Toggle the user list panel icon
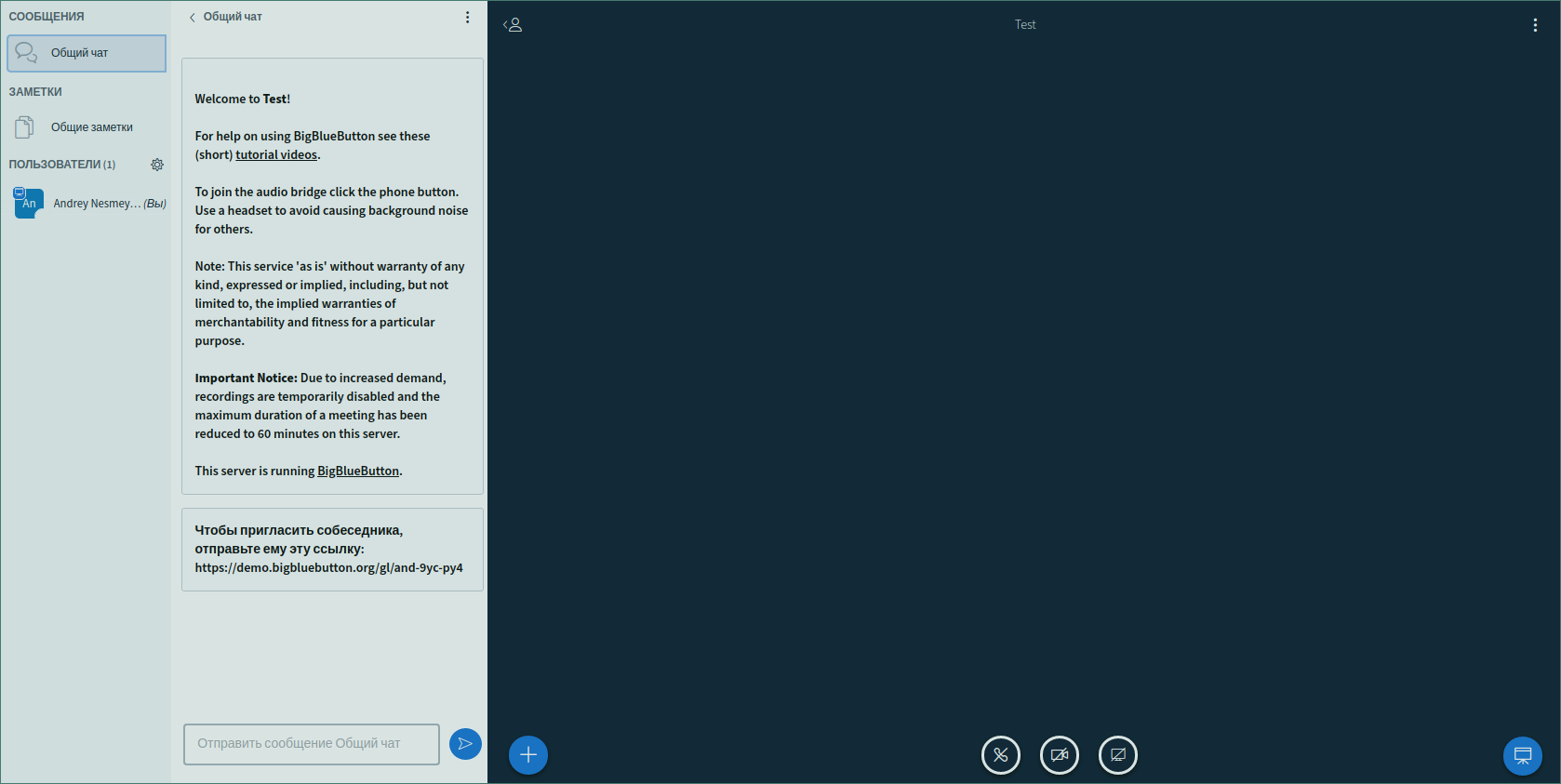The height and width of the screenshot is (784, 1561). click(x=513, y=25)
